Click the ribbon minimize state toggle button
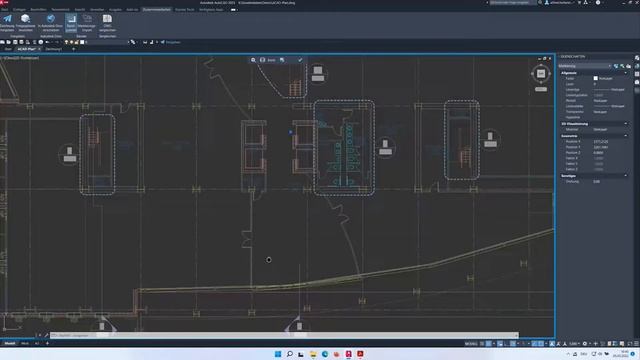640x360 pixels. pos(233,9)
